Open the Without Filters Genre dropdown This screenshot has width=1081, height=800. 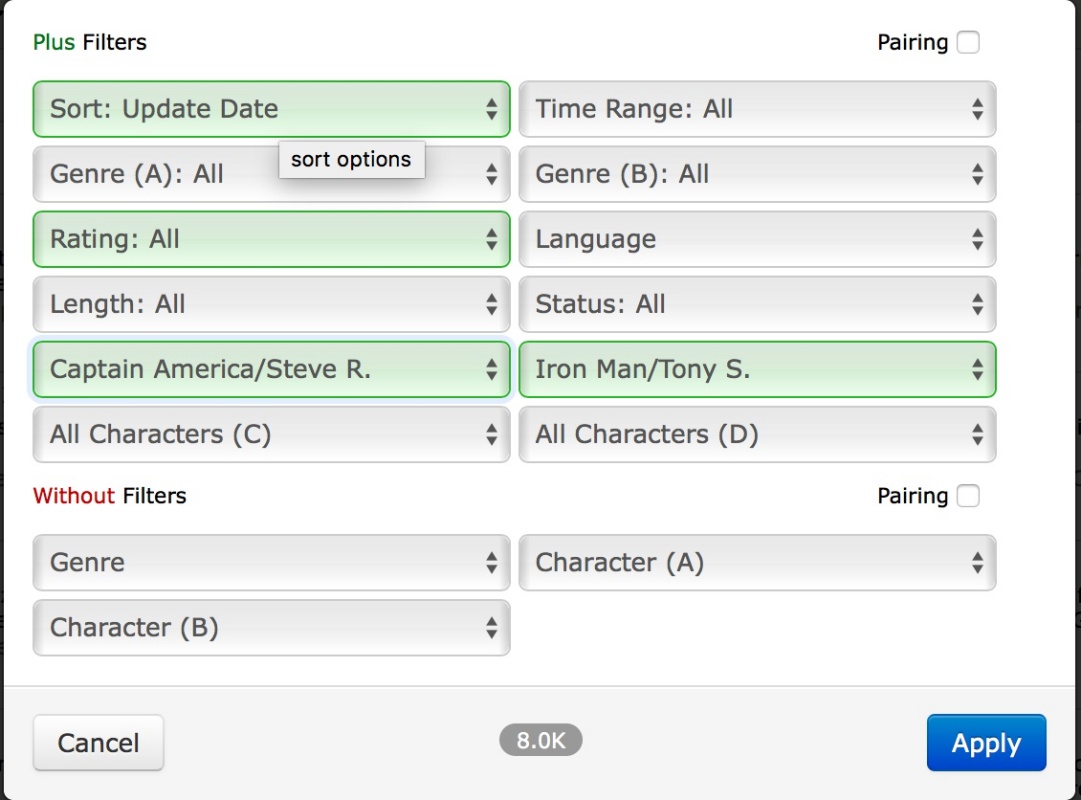click(271, 562)
